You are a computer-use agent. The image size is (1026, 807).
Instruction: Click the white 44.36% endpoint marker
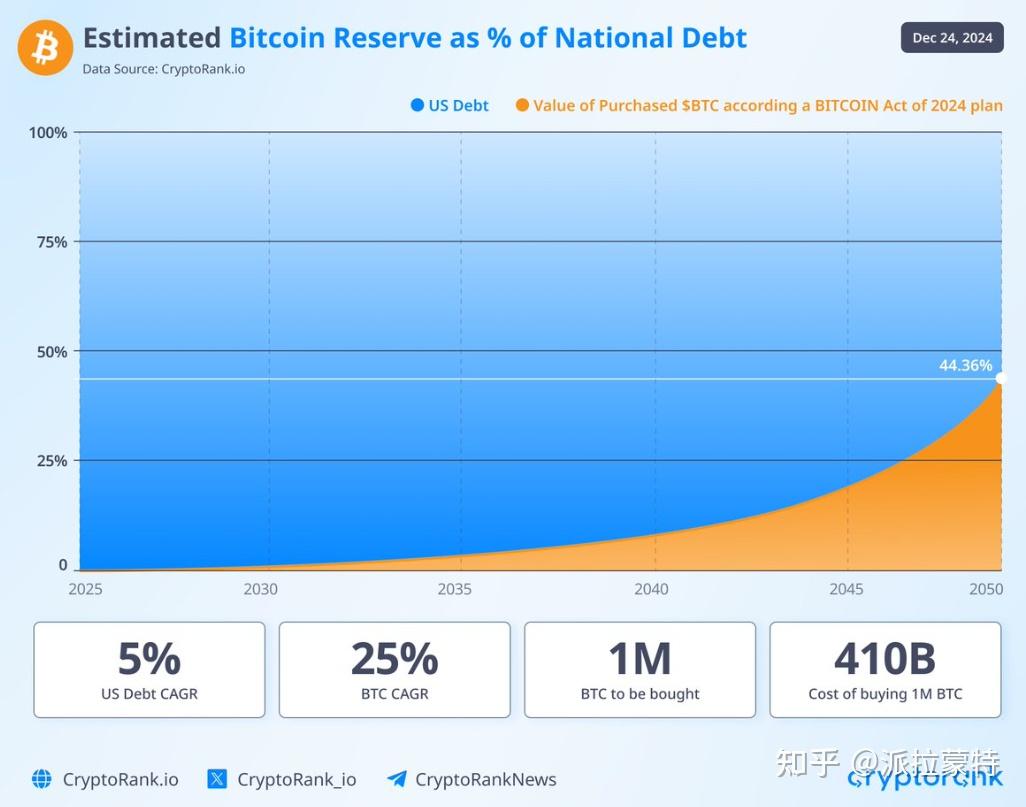click(1000, 378)
